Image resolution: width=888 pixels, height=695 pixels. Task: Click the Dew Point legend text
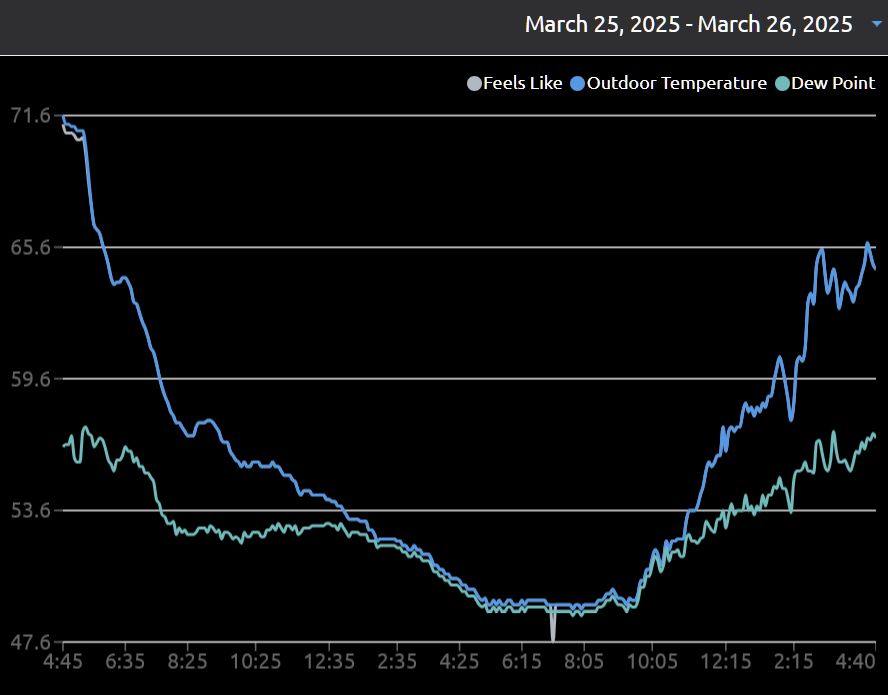pos(832,83)
